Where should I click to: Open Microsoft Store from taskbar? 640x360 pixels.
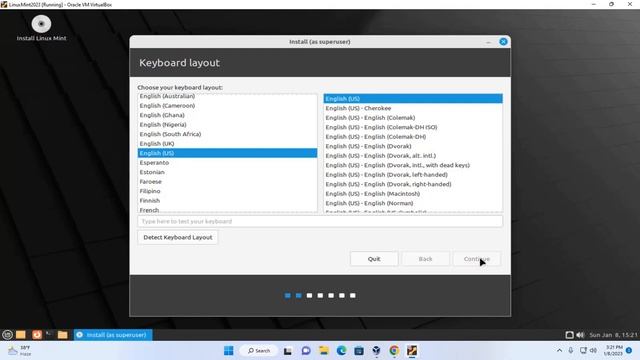click(359, 351)
